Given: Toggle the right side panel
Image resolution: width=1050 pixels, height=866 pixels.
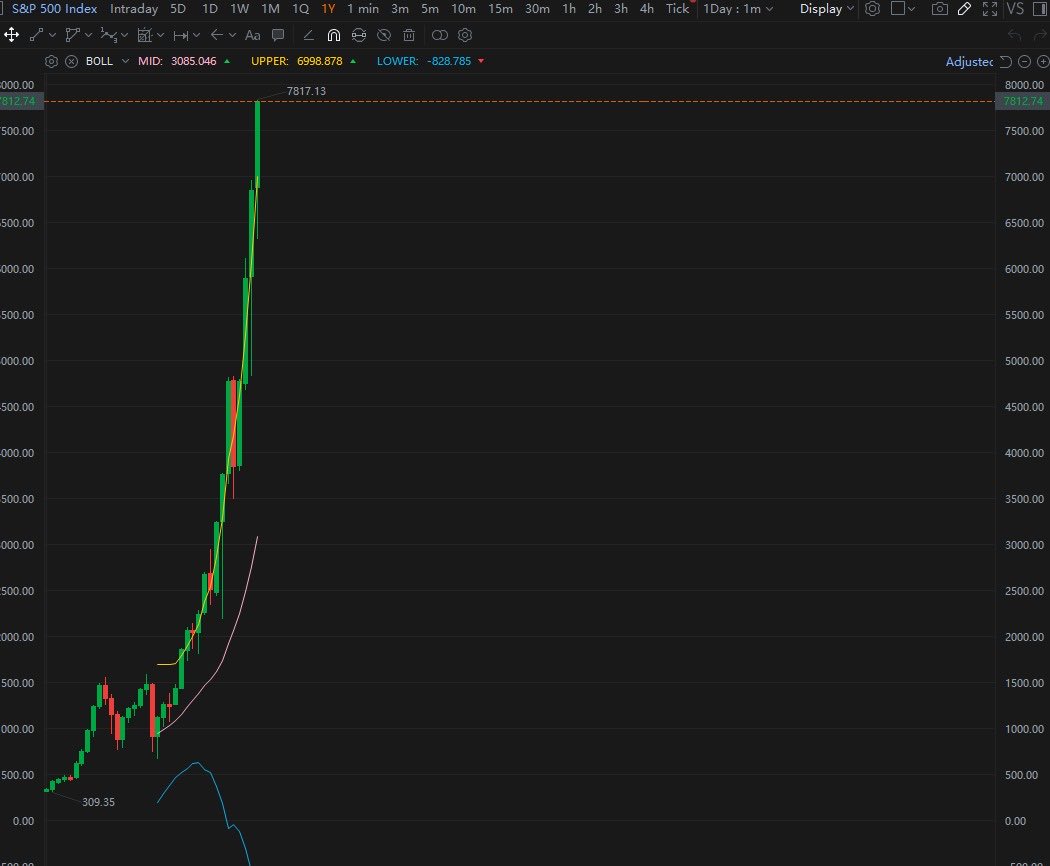Looking at the screenshot, I should [1040, 9].
